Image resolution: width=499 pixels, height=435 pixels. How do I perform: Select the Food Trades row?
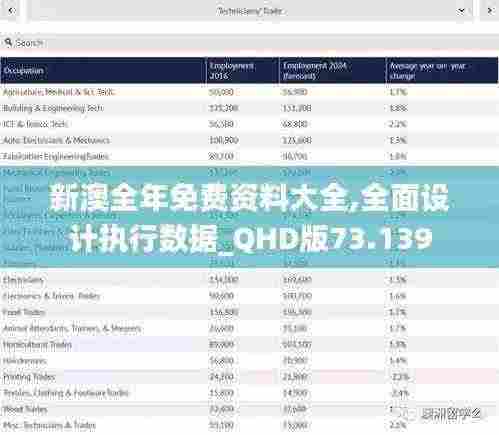point(249,312)
